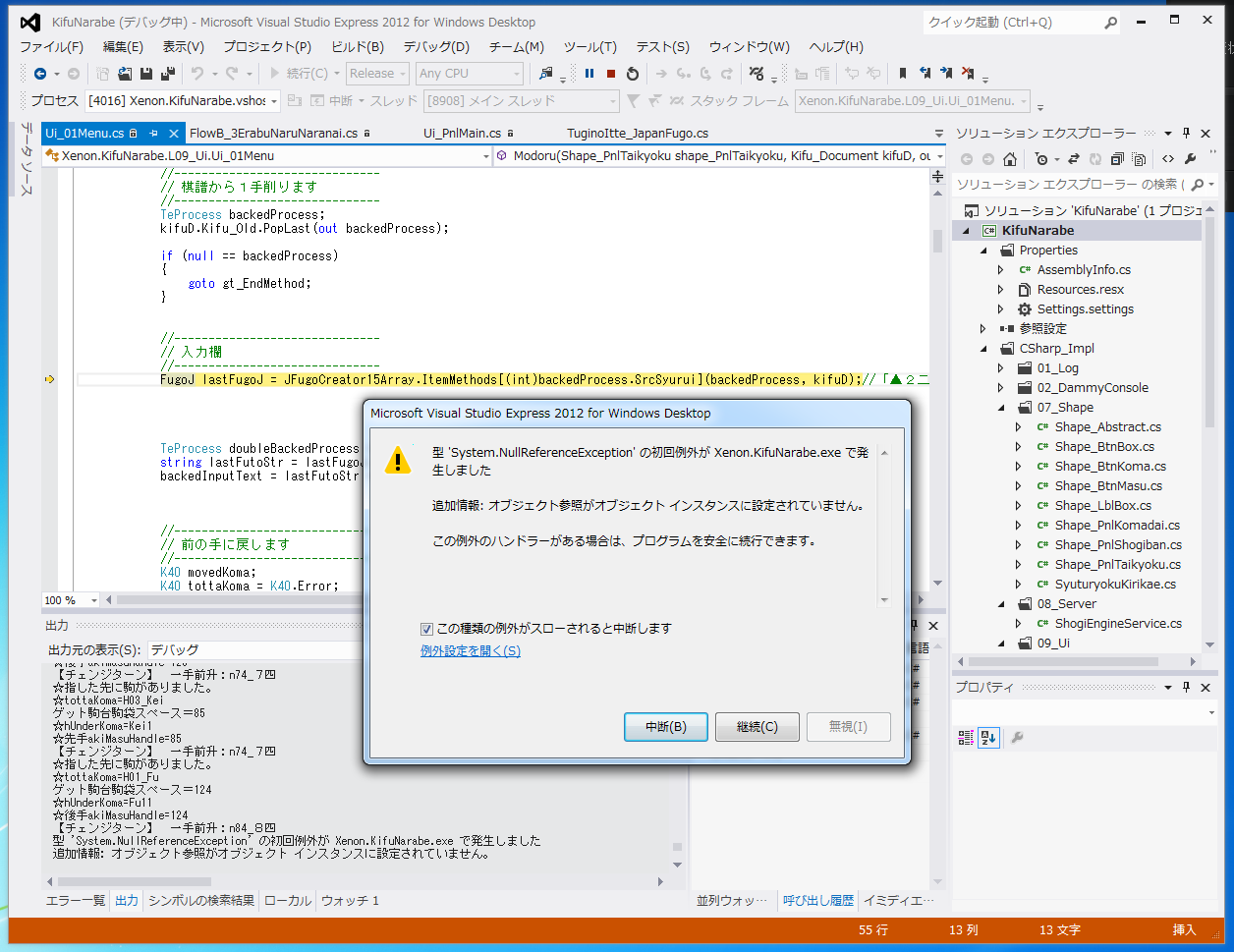Screen dimensions: 1234x952
Task: Open the class navigation dropdown Xenon.KifuNarabe.L09_Ui.Ui_01Menu
Action: [x=268, y=155]
